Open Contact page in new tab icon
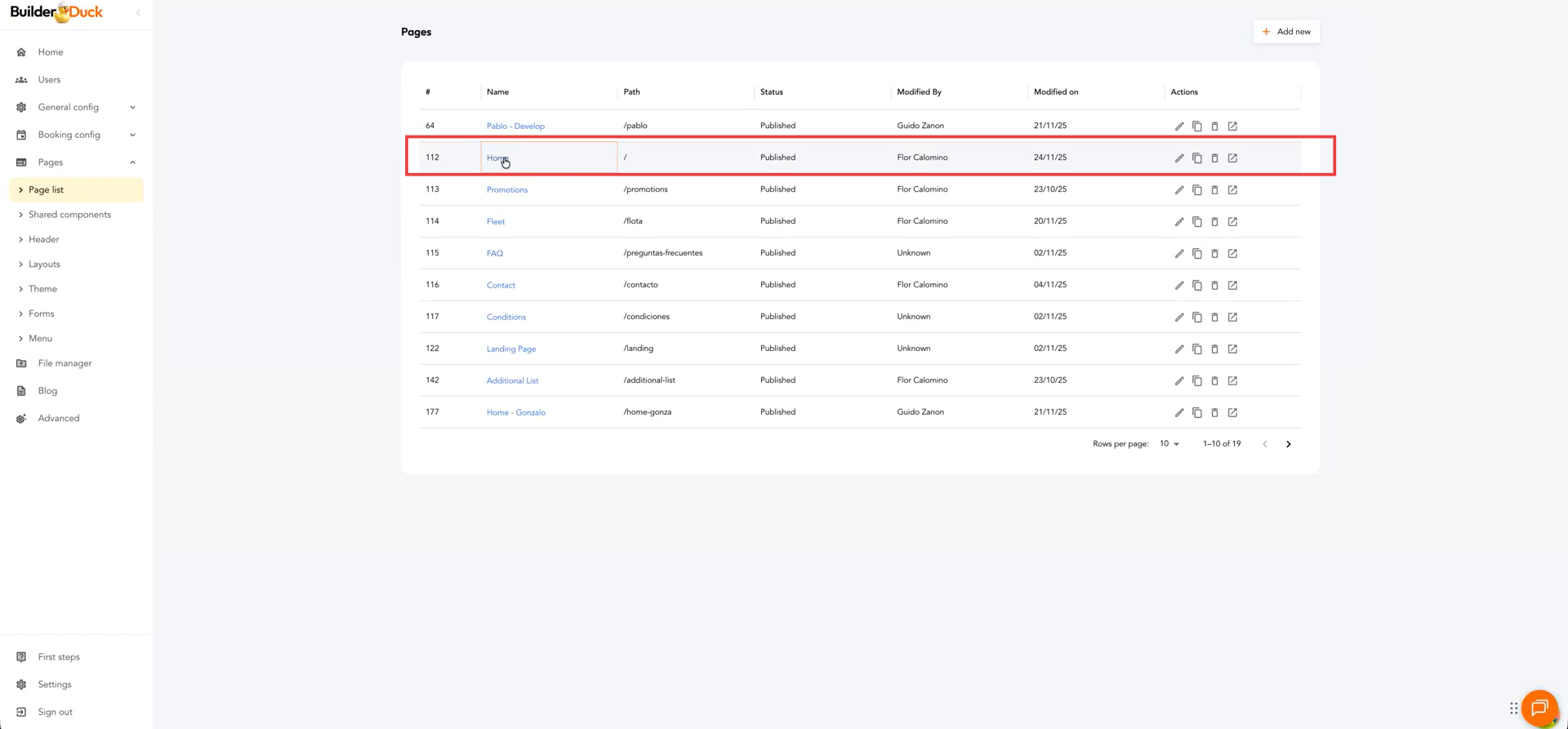This screenshot has height=729, width=1568. point(1232,286)
